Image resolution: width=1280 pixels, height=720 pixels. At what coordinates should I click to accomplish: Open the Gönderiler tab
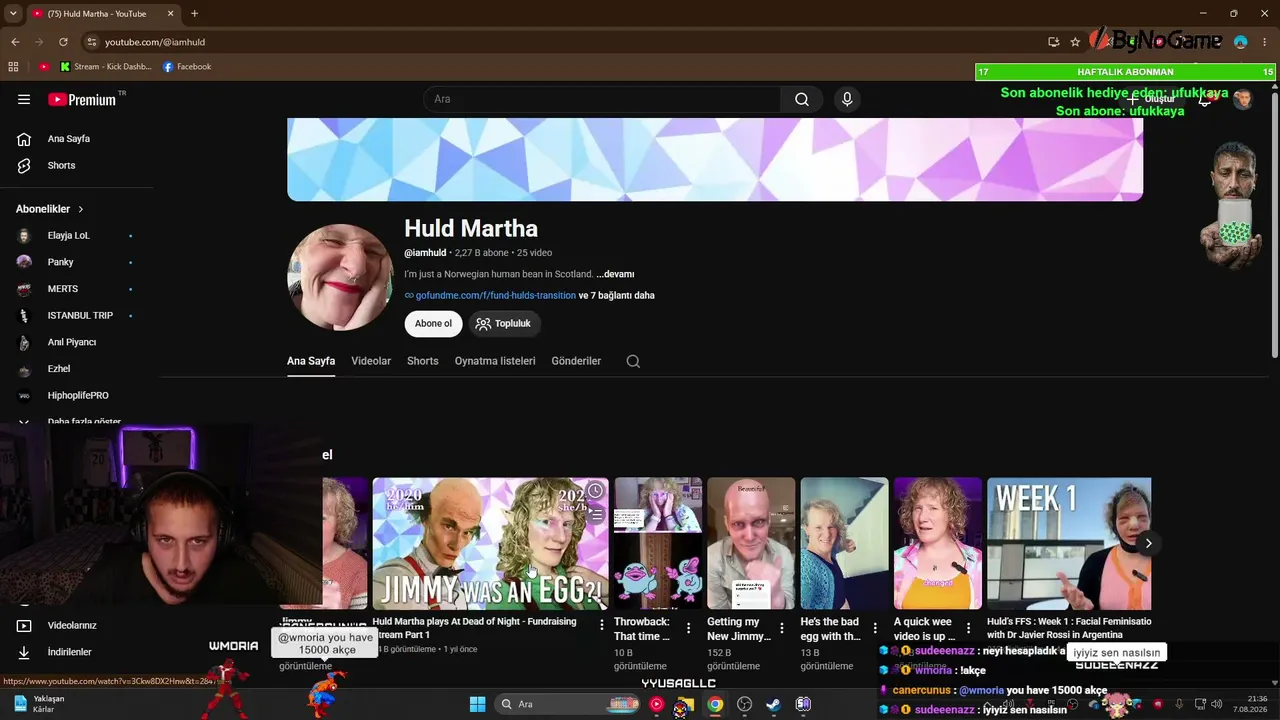[576, 361]
